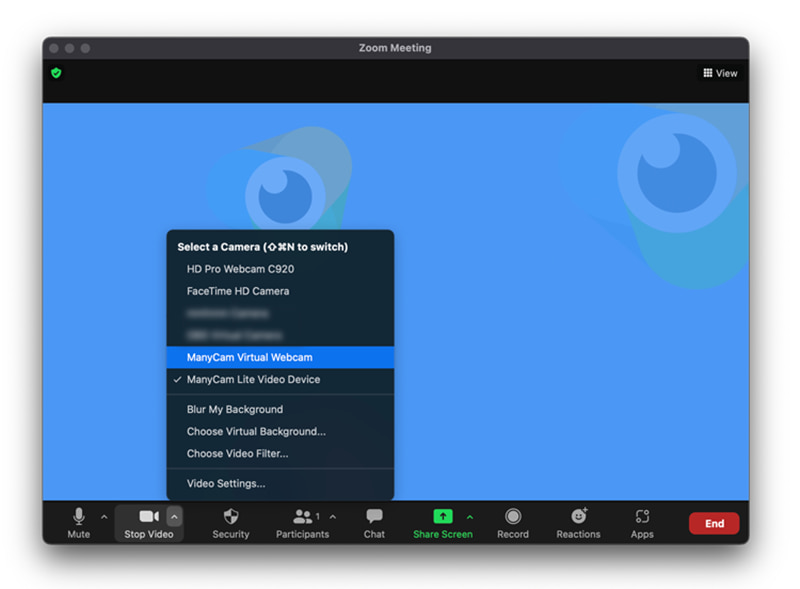Select the first blurred camera entry
The width and height of the screenshot is (800, 589).
[x=280, y=313]
